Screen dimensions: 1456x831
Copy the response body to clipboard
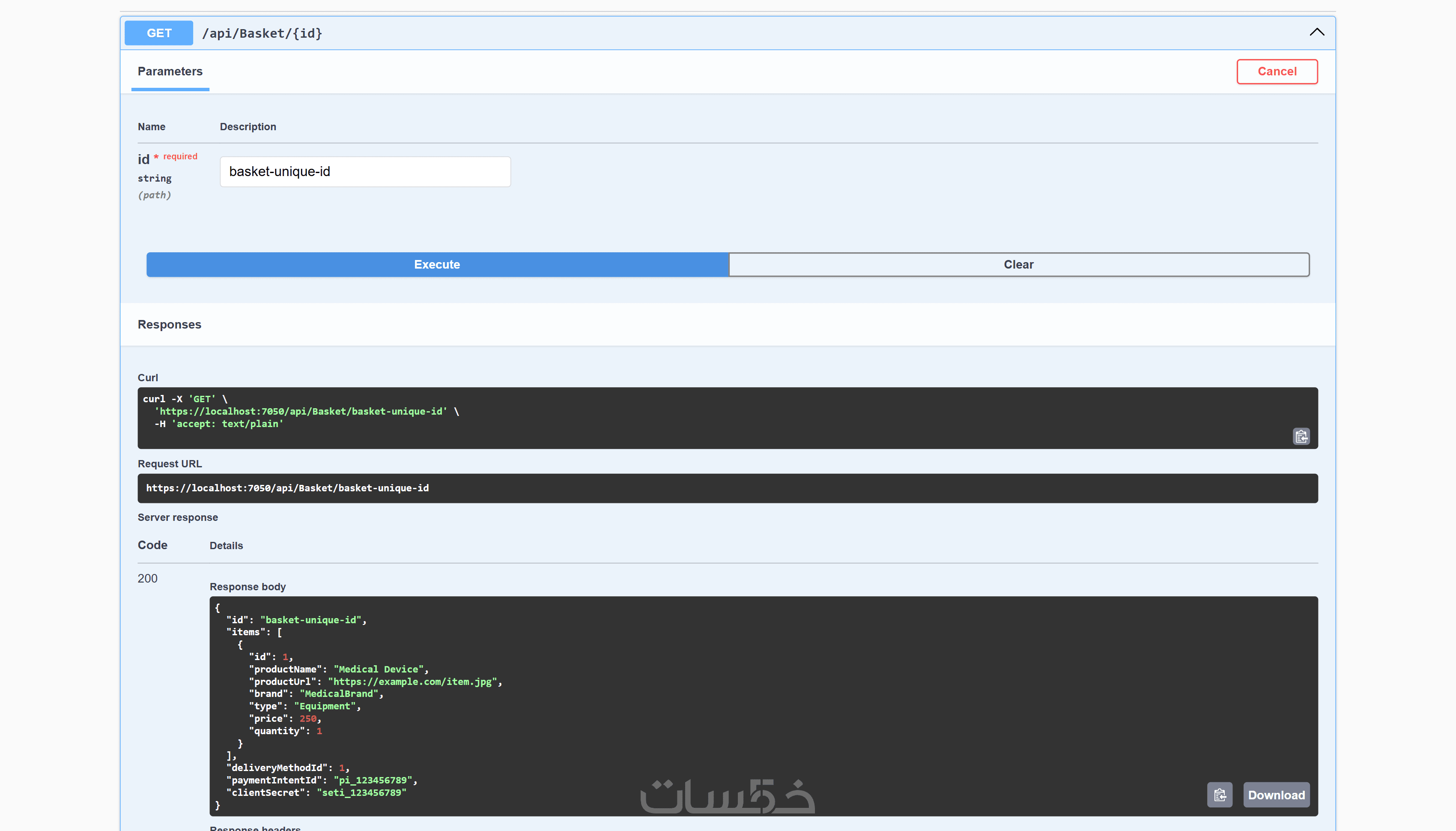(x=1219, y=795)
